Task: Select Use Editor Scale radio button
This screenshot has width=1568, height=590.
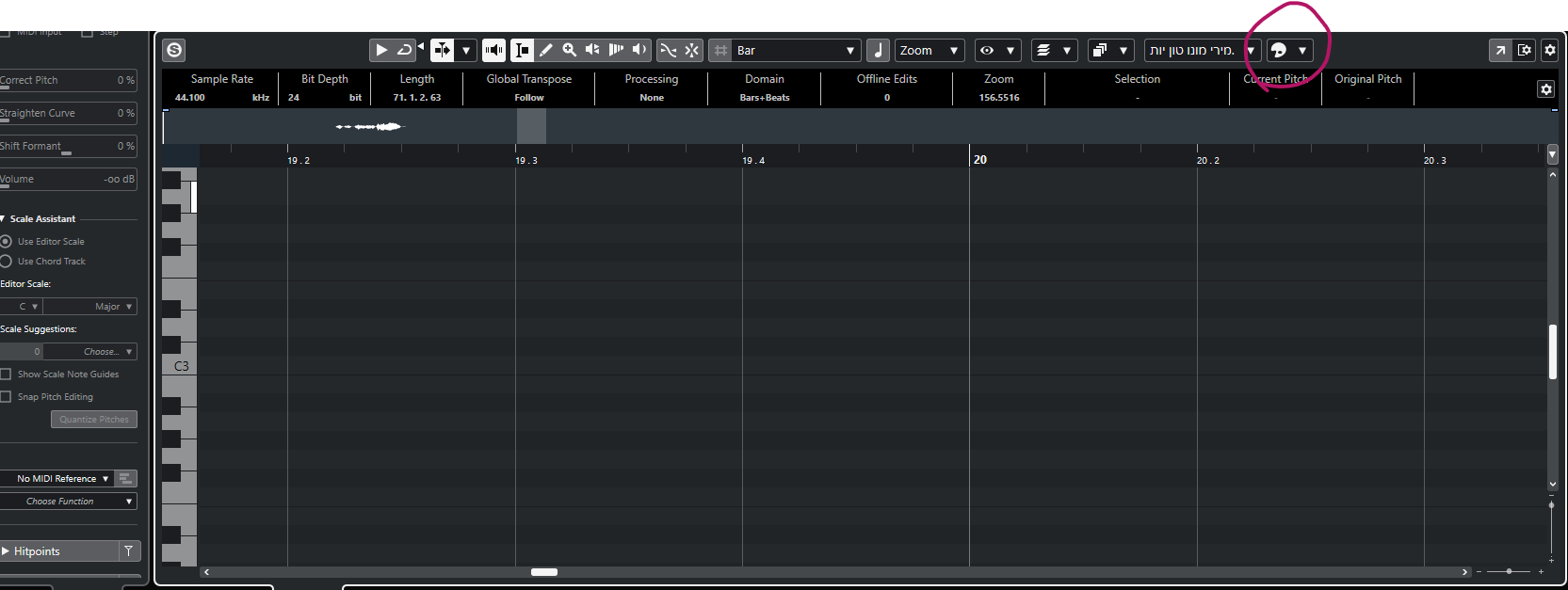Action: [7, 242]
